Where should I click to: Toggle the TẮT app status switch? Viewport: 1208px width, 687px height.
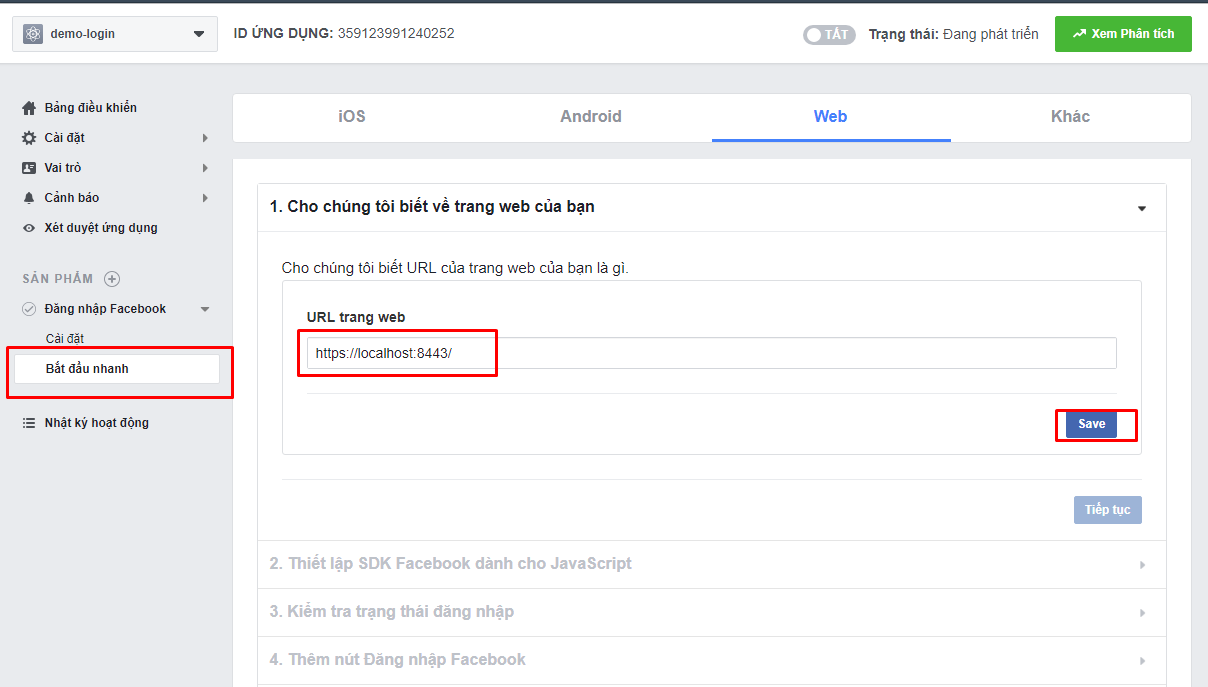(x=829, y=35)
